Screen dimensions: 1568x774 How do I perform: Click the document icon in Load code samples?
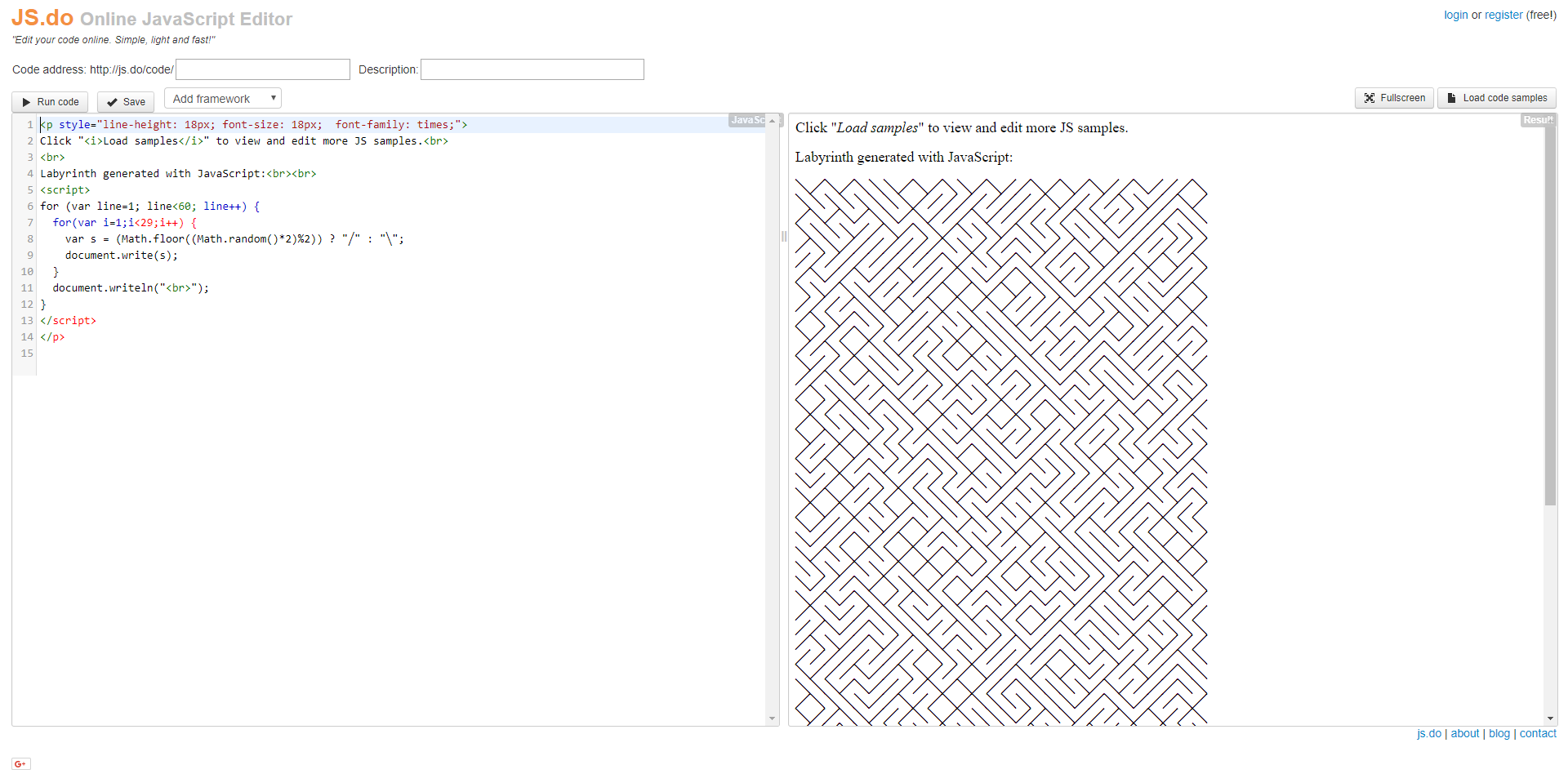tap(1451, 98)
